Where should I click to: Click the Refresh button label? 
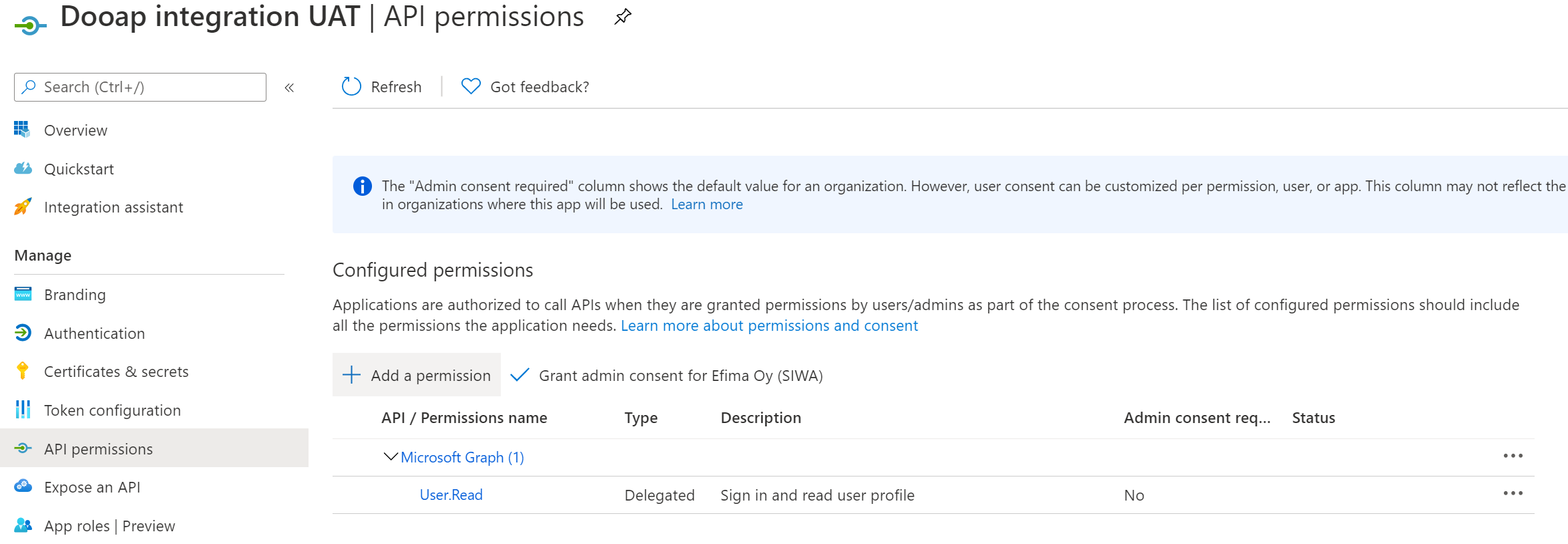tap(396, 87)
